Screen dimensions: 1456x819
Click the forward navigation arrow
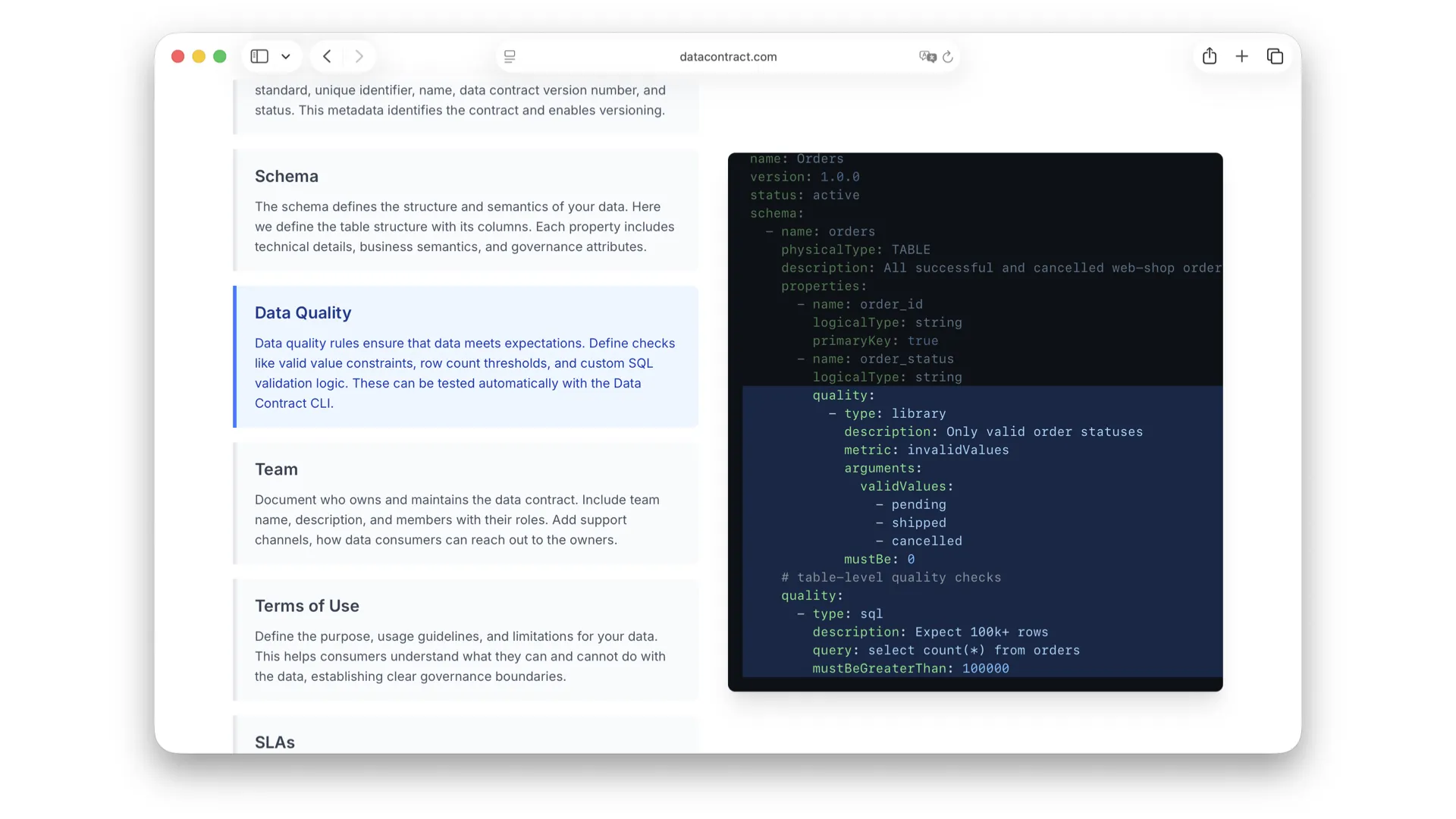[359, 56]
